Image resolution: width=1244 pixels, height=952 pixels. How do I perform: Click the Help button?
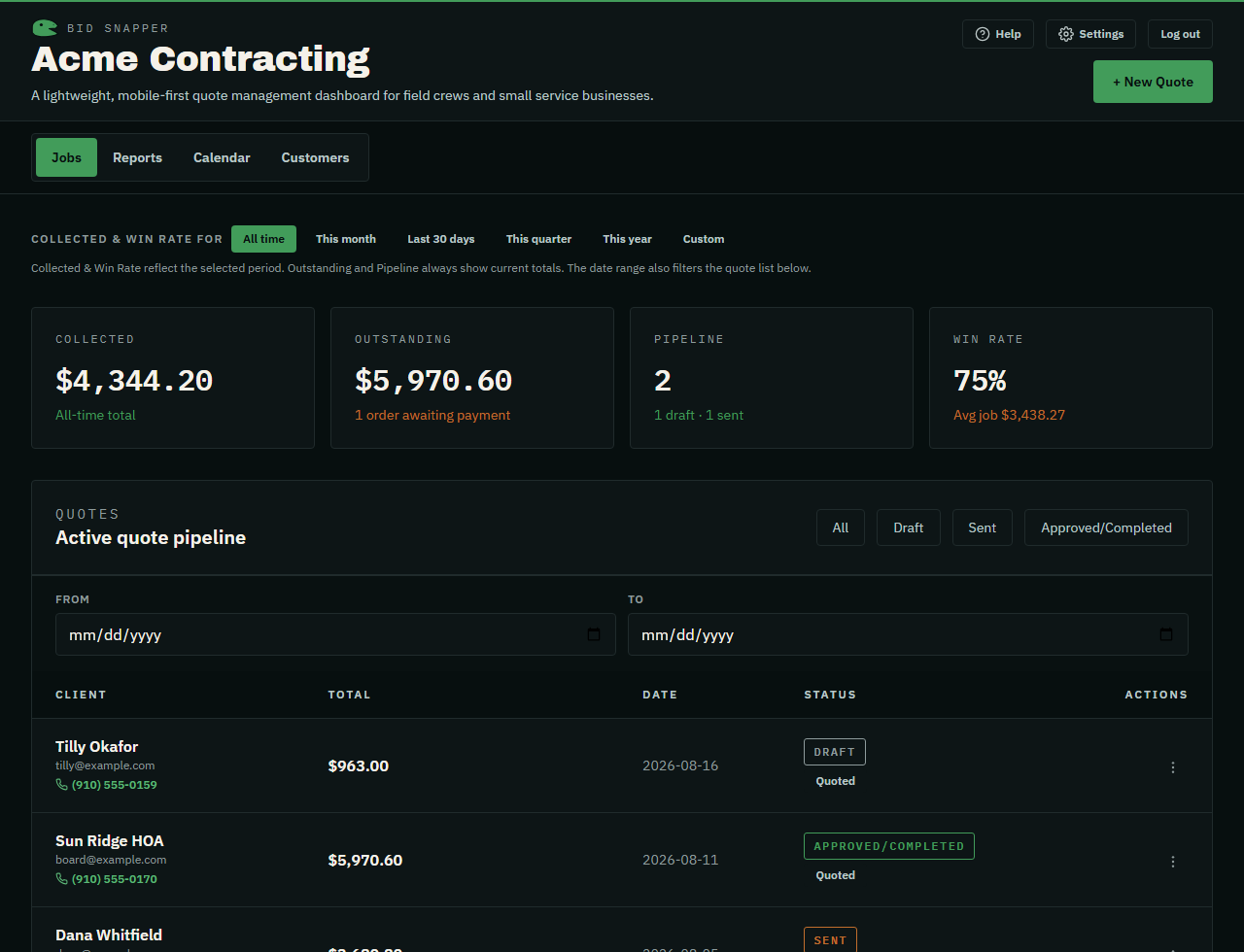coord(998,34)
